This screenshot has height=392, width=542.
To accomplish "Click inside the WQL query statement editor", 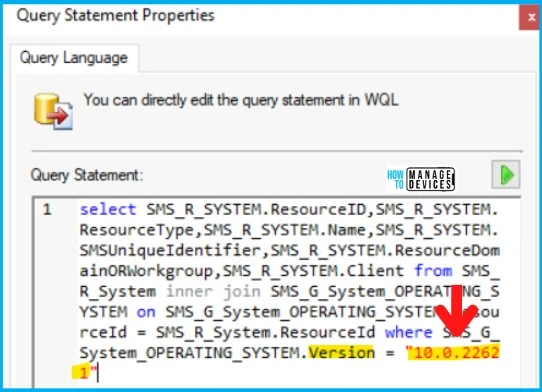I will [x=277, y=292].
